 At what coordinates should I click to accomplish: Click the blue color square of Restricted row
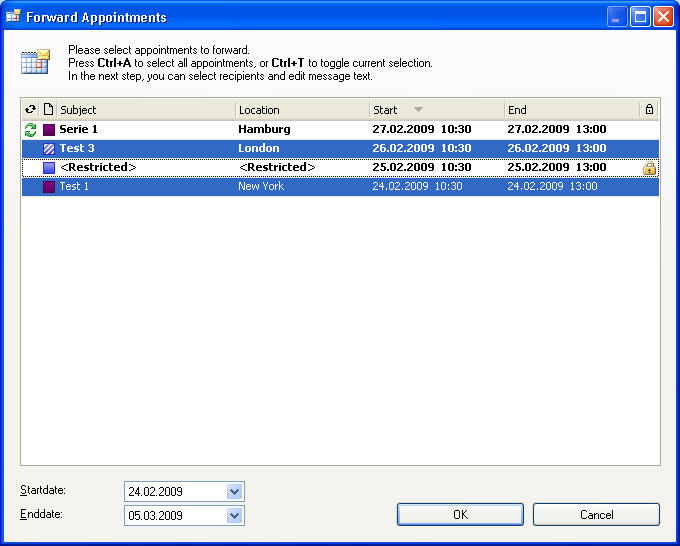(x=49, y=168)
